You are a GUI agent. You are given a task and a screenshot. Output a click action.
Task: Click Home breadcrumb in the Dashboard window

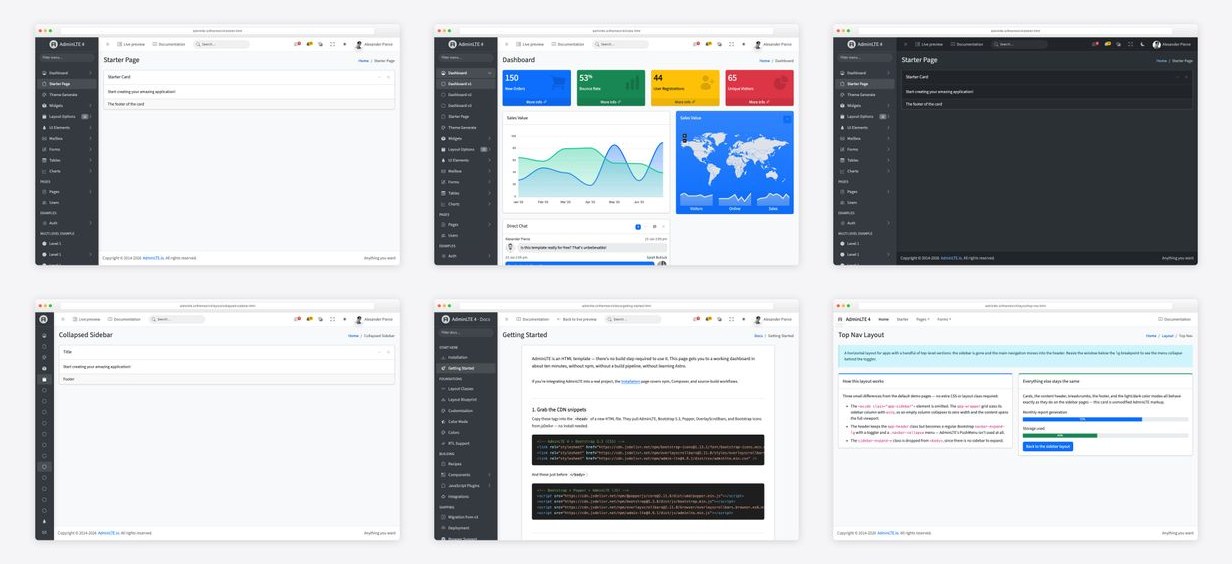click(x=764, y=61)
